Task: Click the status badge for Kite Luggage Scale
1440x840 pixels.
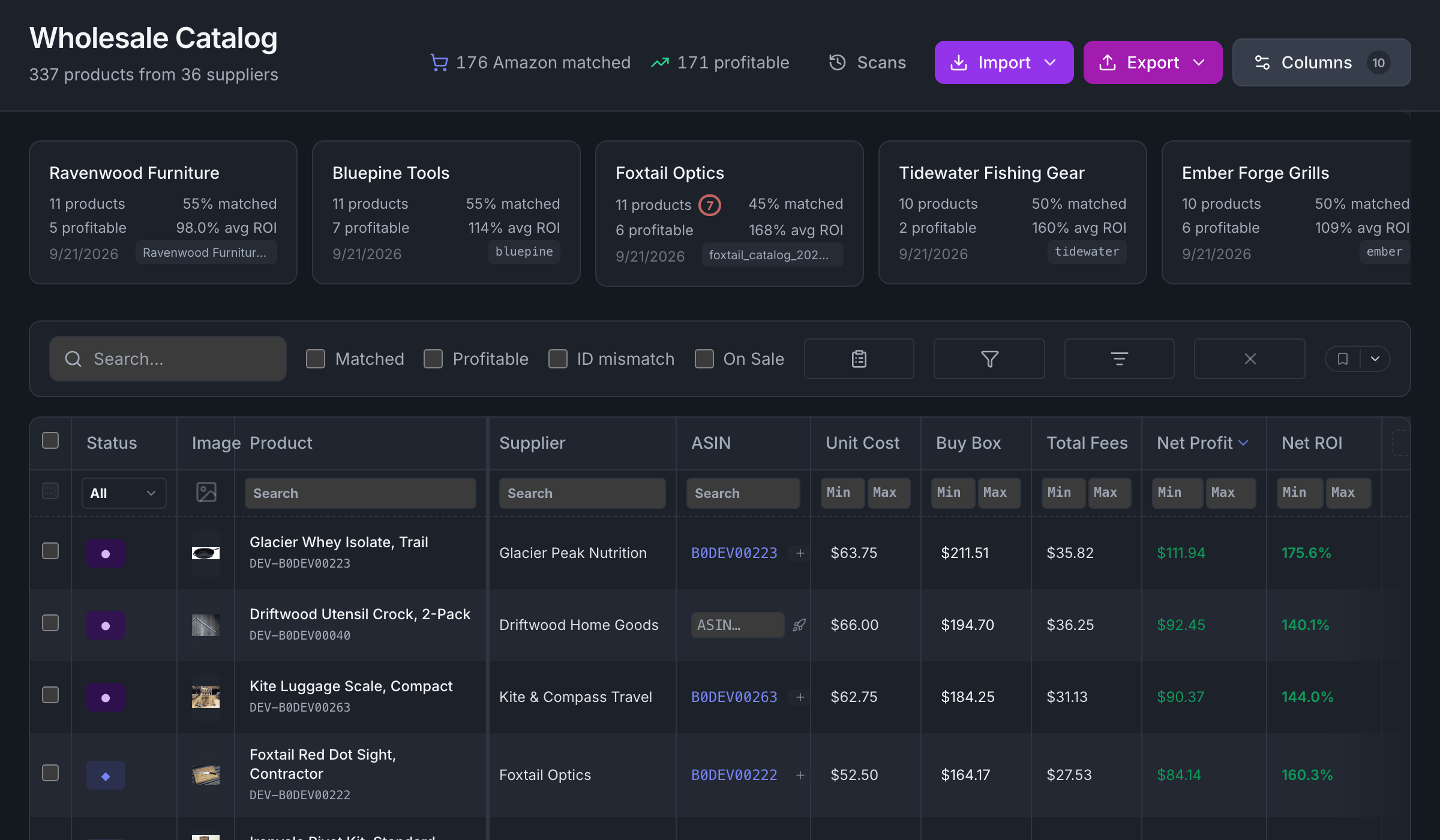Action: click(106, 697)
